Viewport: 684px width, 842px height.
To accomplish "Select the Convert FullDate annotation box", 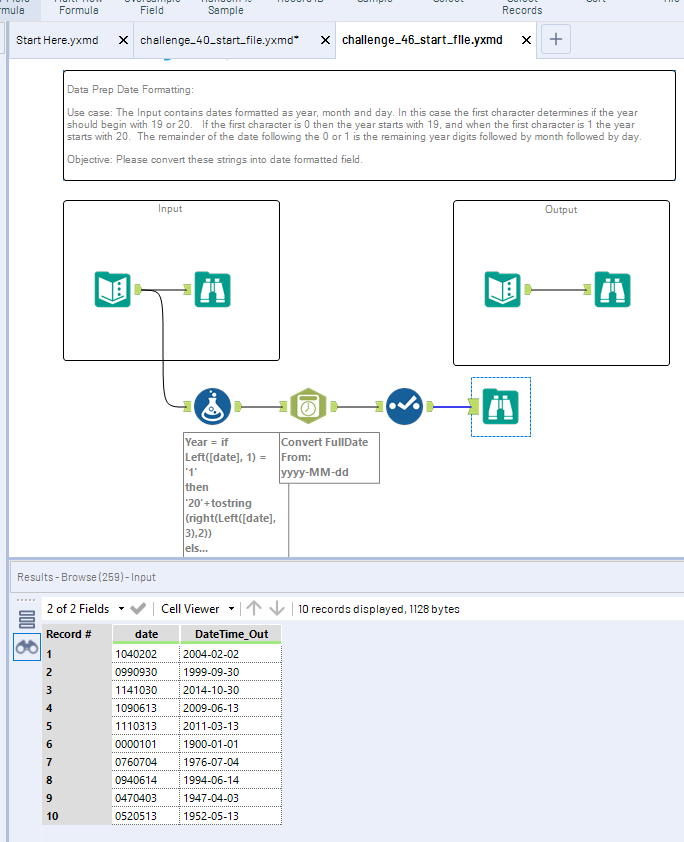I will (x=329, y=458).
